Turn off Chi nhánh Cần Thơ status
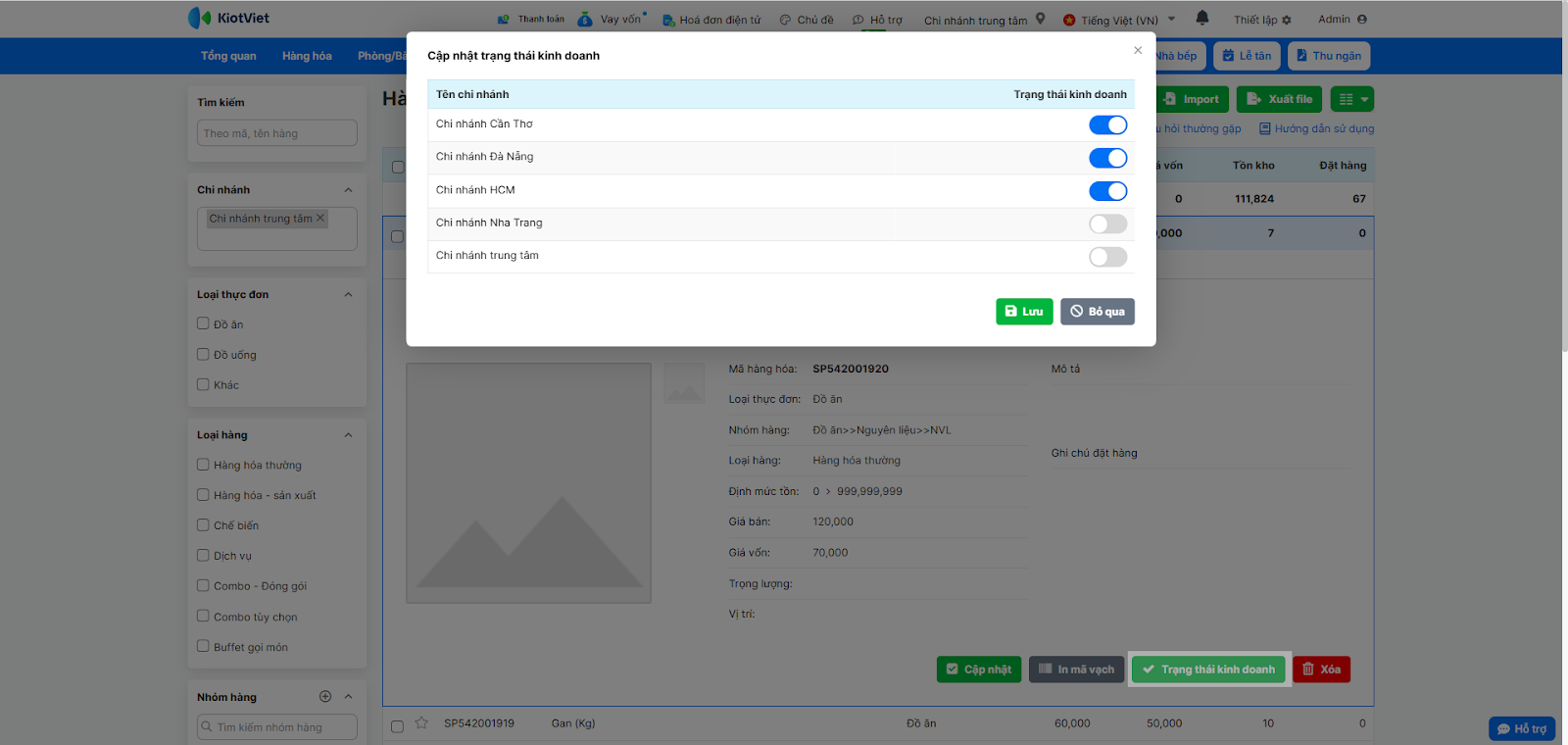The width and height of the screenshot is (1568, 745). [x=1108, y=124]
